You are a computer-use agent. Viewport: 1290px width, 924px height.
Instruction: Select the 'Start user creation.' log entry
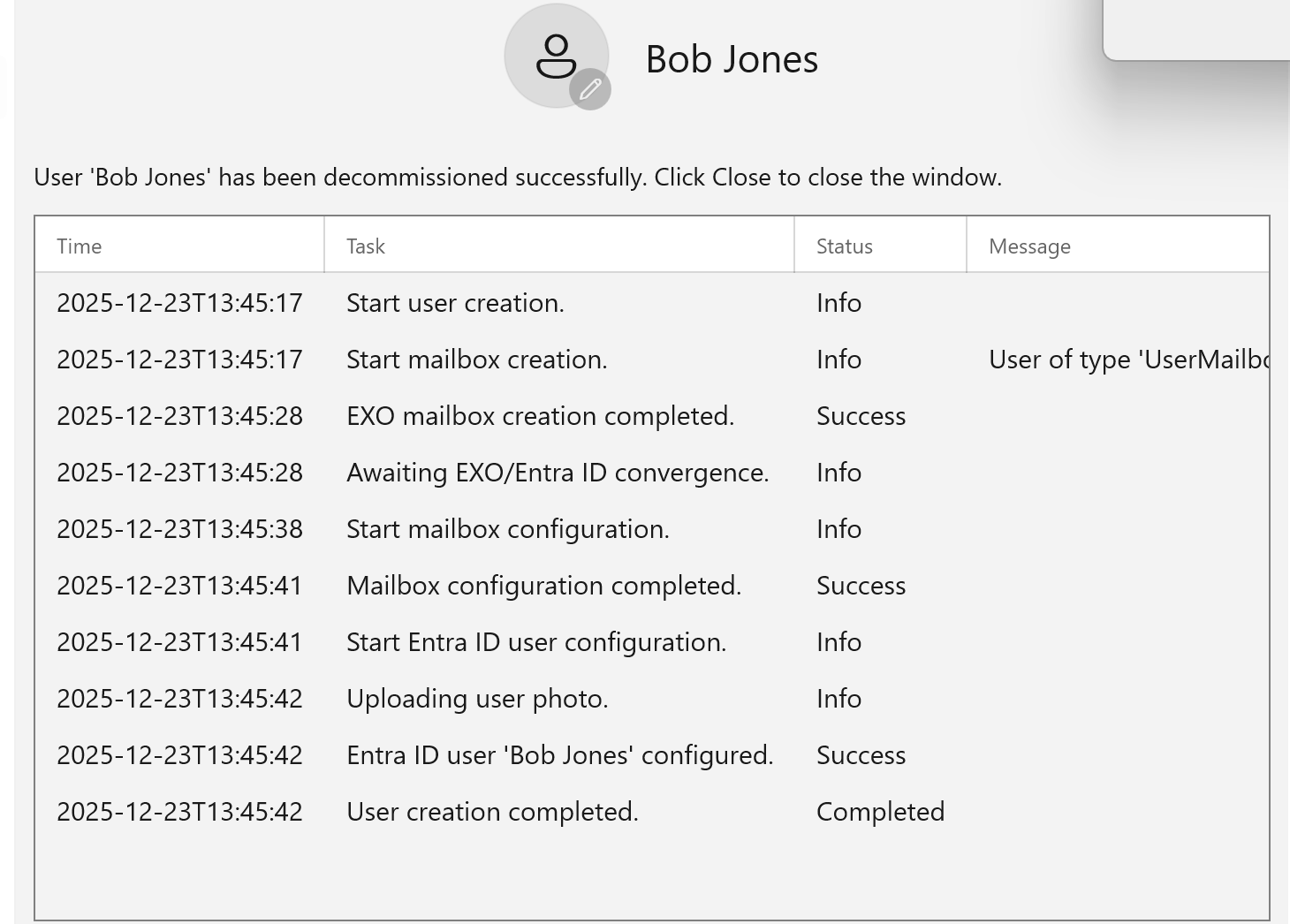pyautogui.click(x=455, y=303)
